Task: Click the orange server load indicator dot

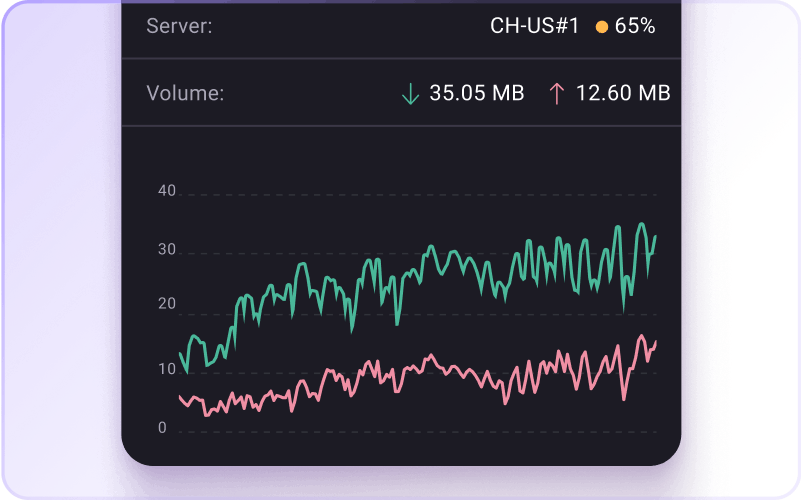Action: [x=602, y=27]
